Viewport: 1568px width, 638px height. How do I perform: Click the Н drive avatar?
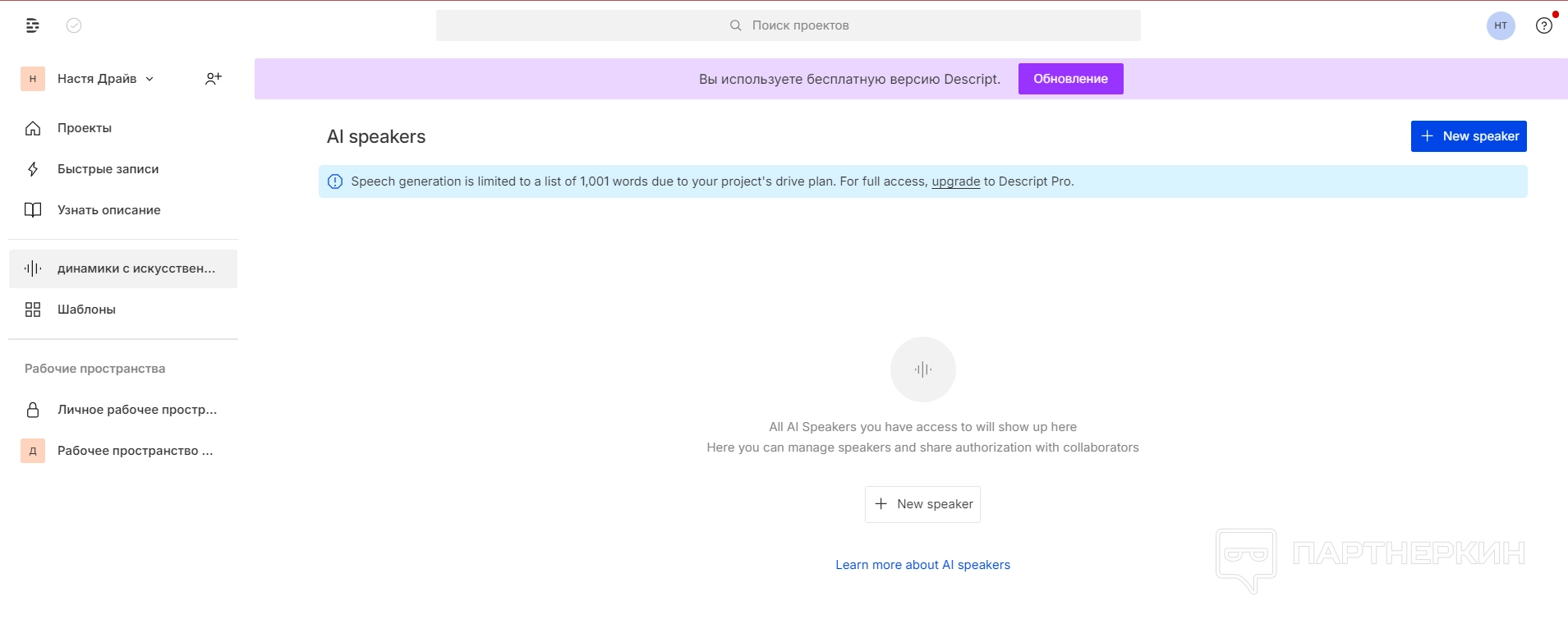pos(33,79)
